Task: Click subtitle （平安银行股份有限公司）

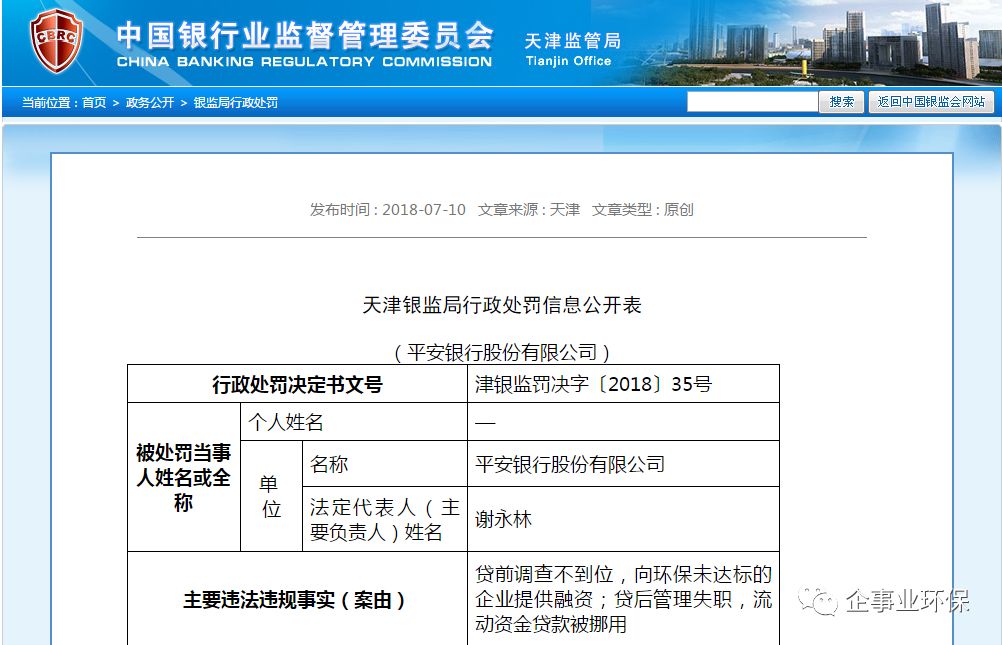Action: click(x=502, y=352)
